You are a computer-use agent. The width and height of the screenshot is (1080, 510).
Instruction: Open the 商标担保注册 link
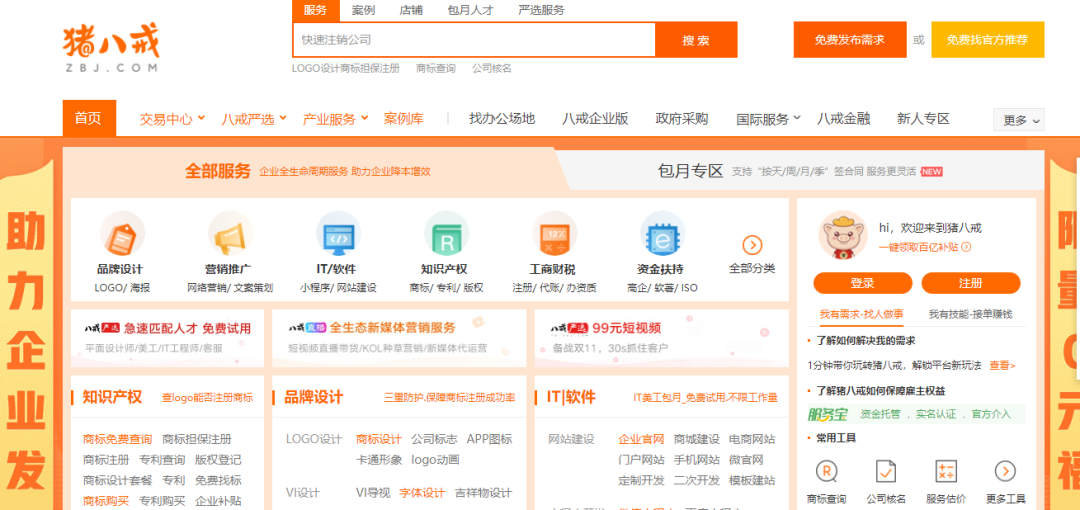point(197,439)
